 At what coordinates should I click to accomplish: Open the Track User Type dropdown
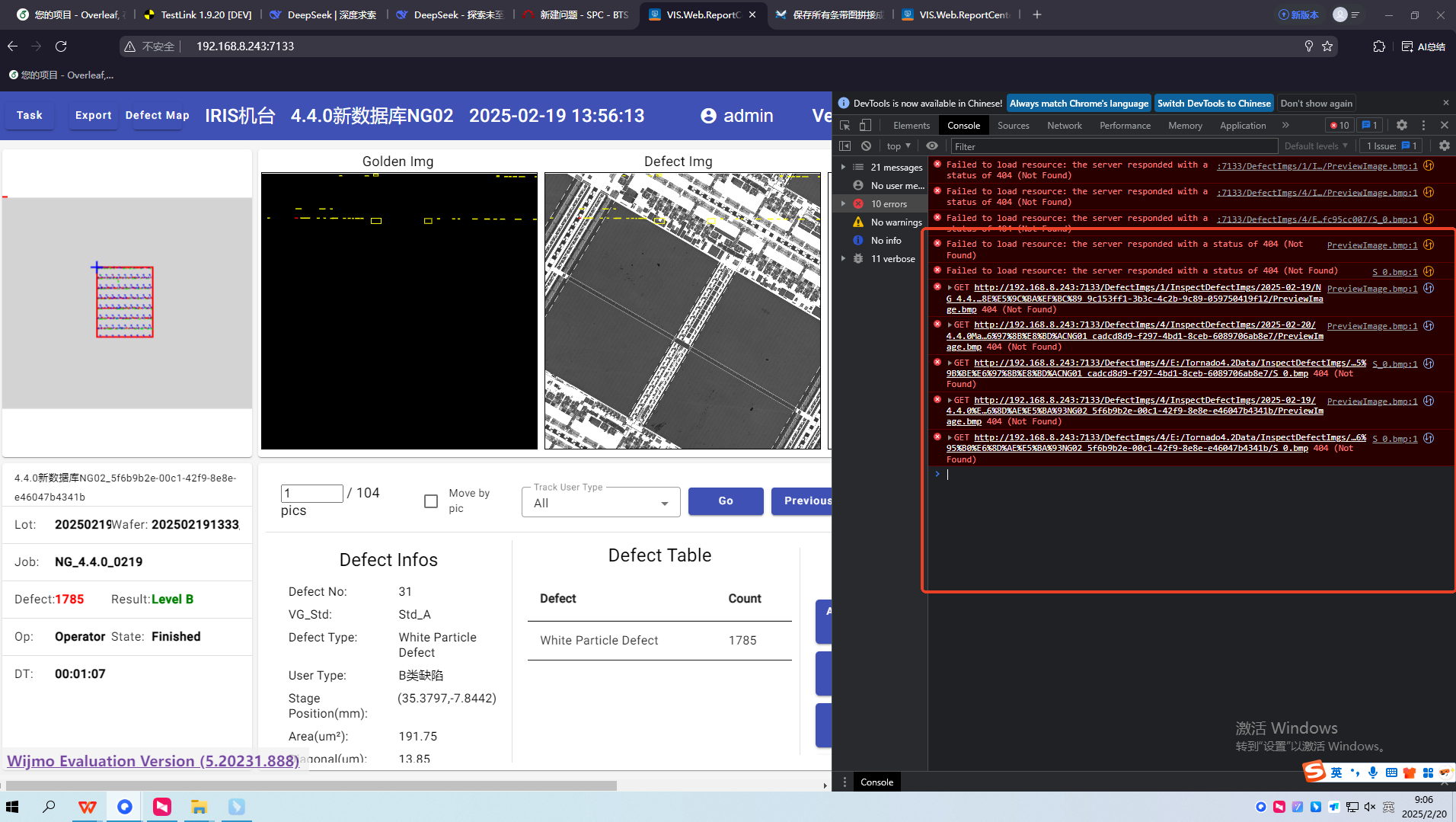[601, 503]
